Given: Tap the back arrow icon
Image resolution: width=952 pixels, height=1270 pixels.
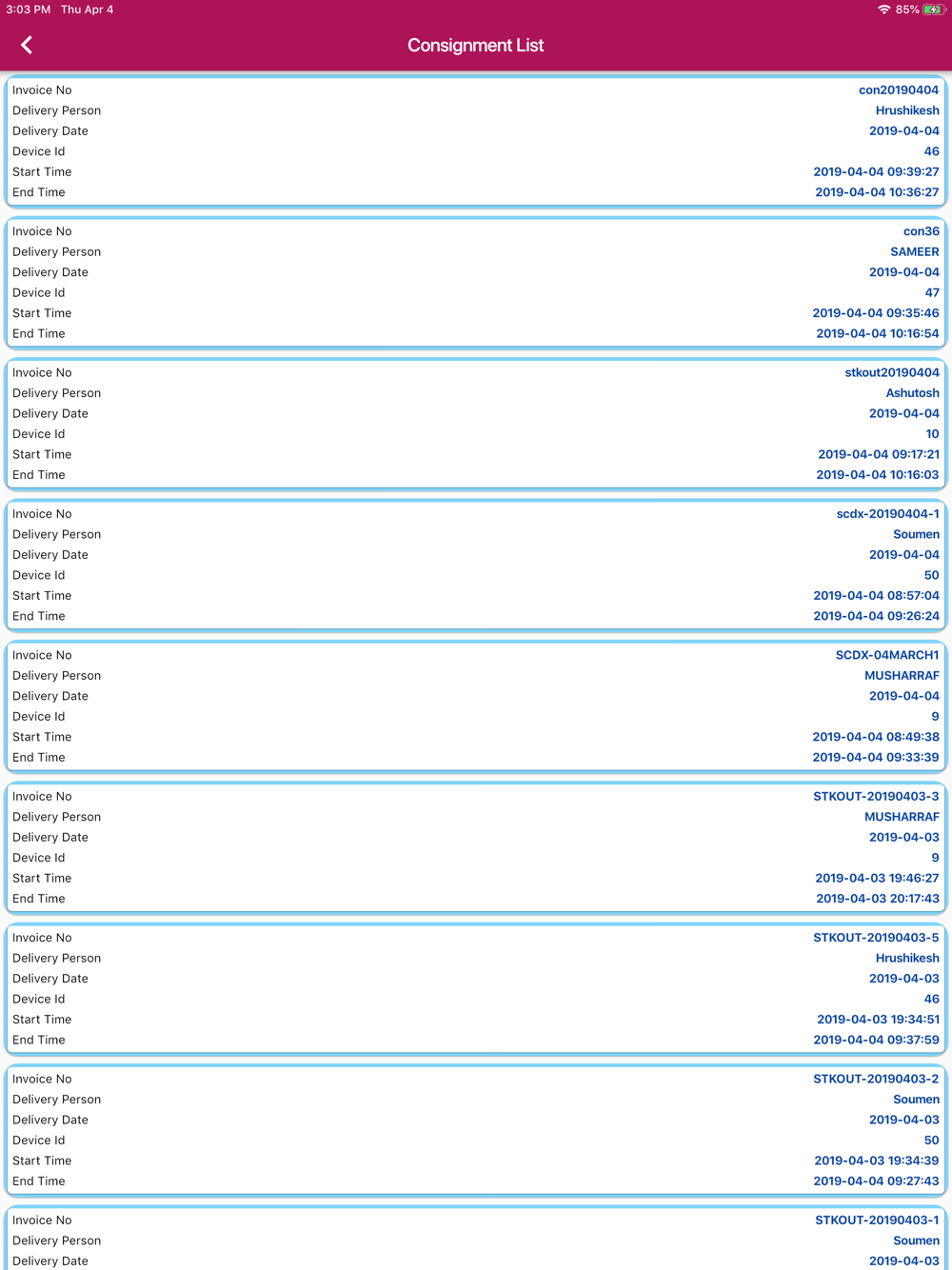Looking at the screenshot, I should point(27,45).
